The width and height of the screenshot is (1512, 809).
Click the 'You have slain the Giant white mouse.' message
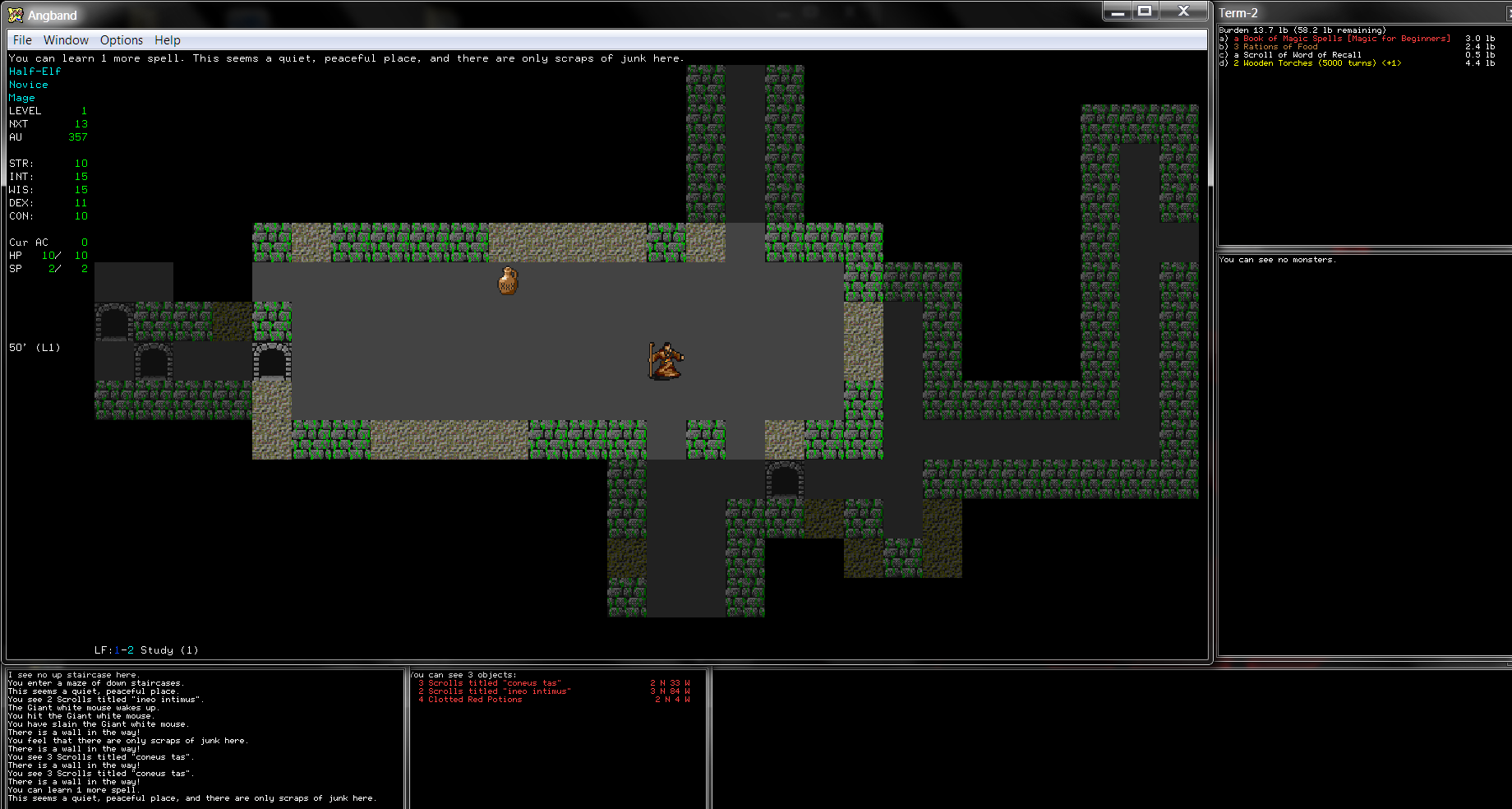point(99,724)
